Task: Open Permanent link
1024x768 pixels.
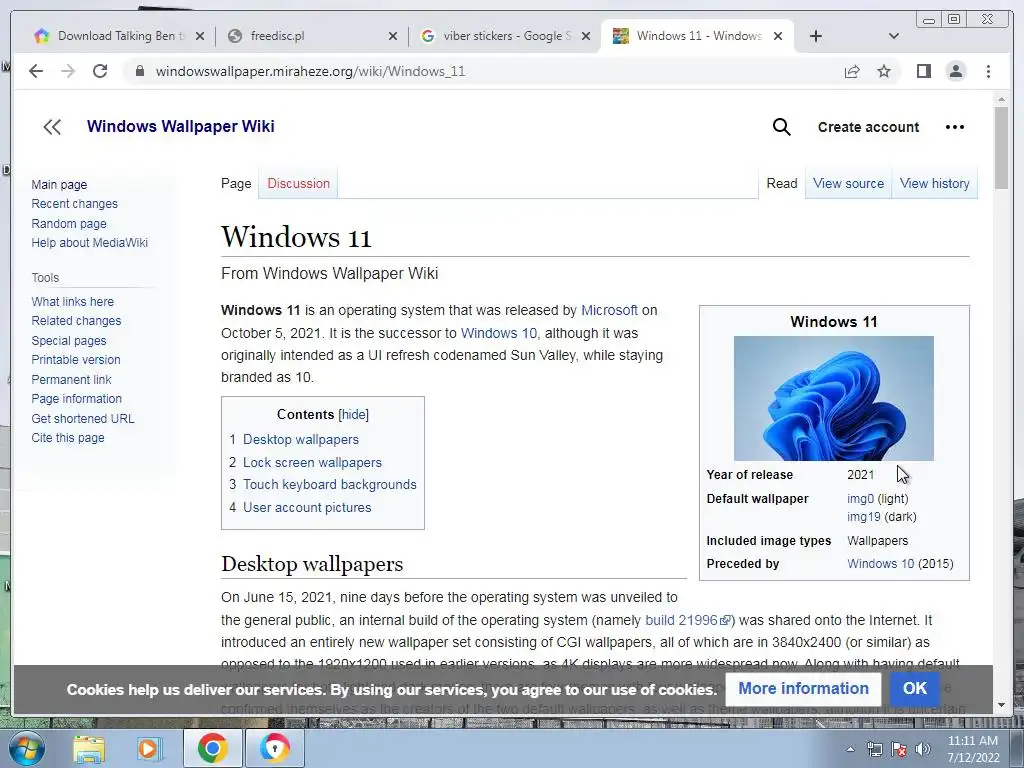Action: coord(71,379)
